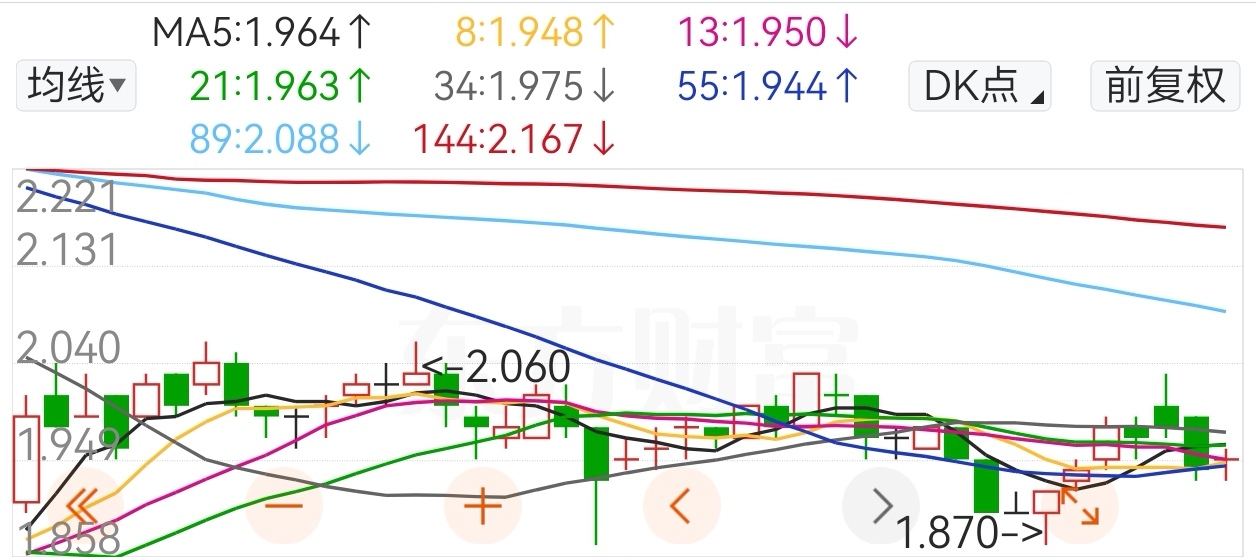Select the orange 8:1.948 moving average

tap(534, 33)
